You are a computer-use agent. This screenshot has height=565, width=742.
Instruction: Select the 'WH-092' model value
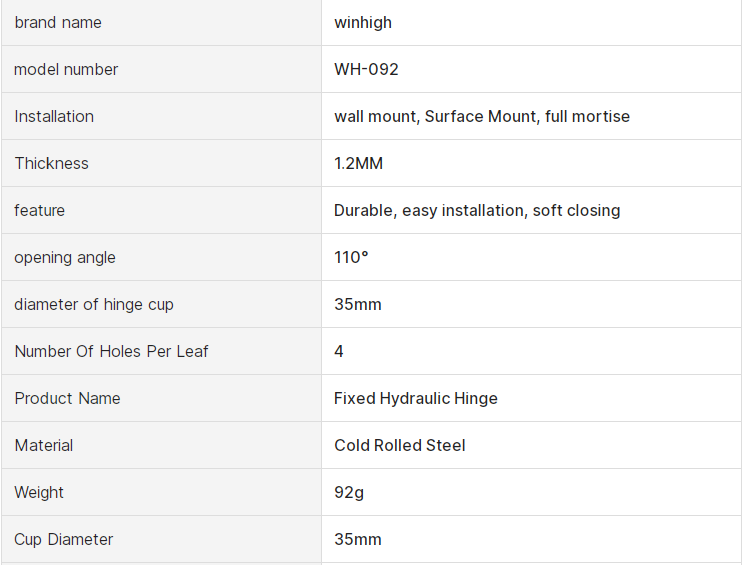(366, 69)
